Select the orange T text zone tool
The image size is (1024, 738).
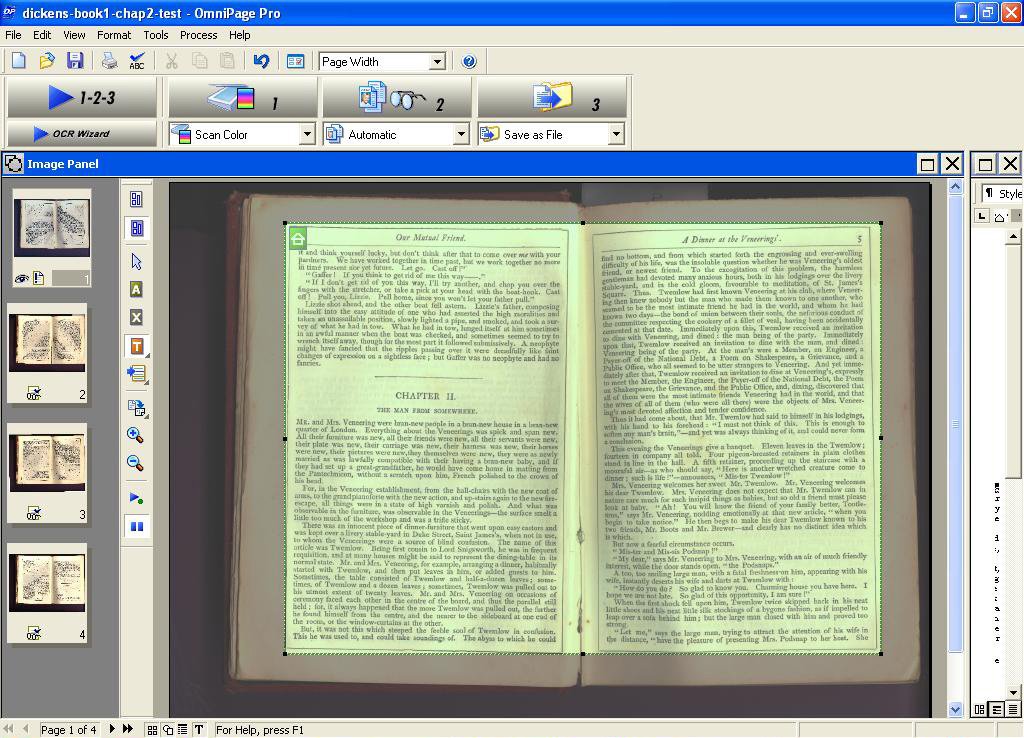pyautogui.click(x=136, y=346)
